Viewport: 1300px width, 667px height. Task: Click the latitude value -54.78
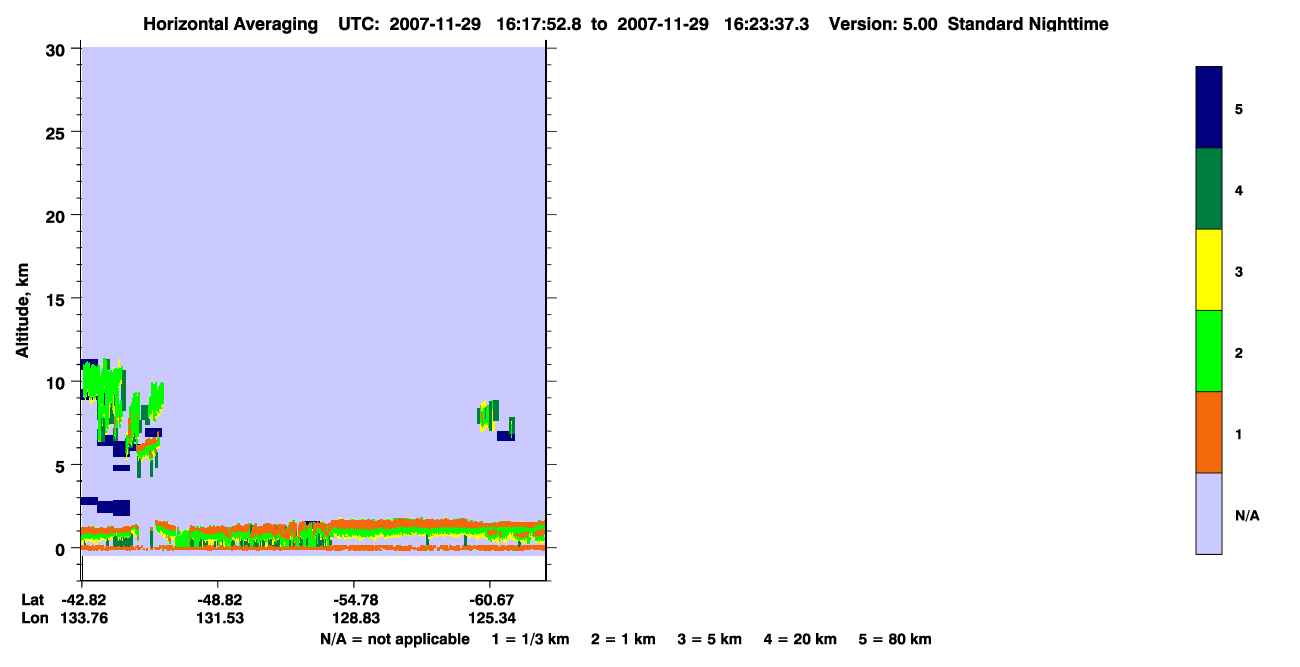click(357, 600)
